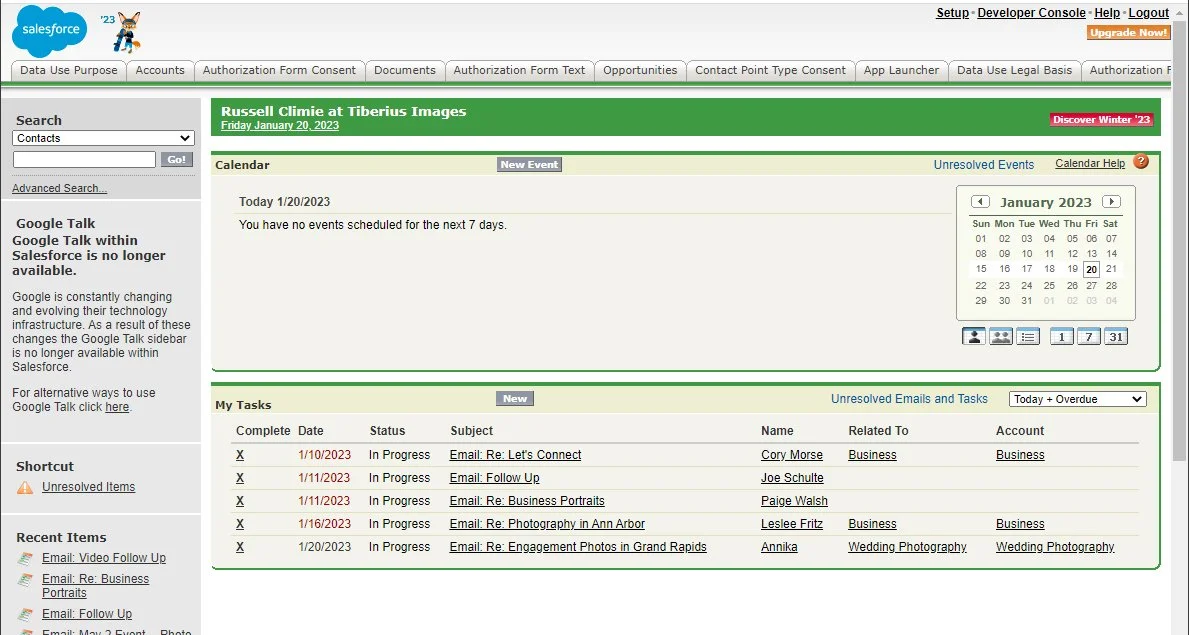The width and height of the screenshot is (1189, 635).
Task: Click the Discover Winter '23 button
Action: [1101, 119]
